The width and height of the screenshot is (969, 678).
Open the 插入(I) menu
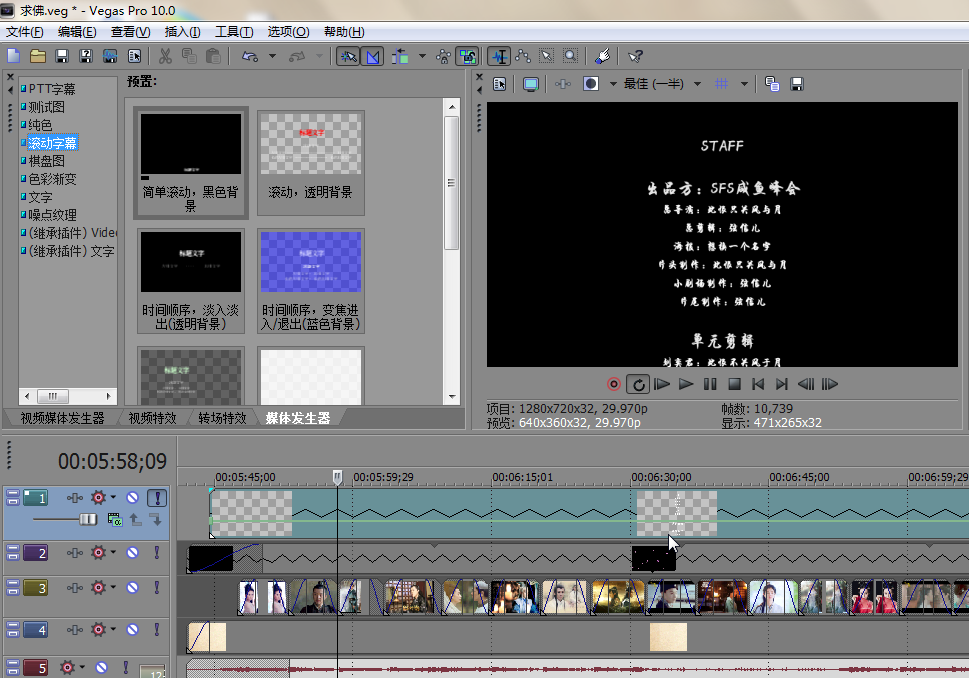point(182,32)
